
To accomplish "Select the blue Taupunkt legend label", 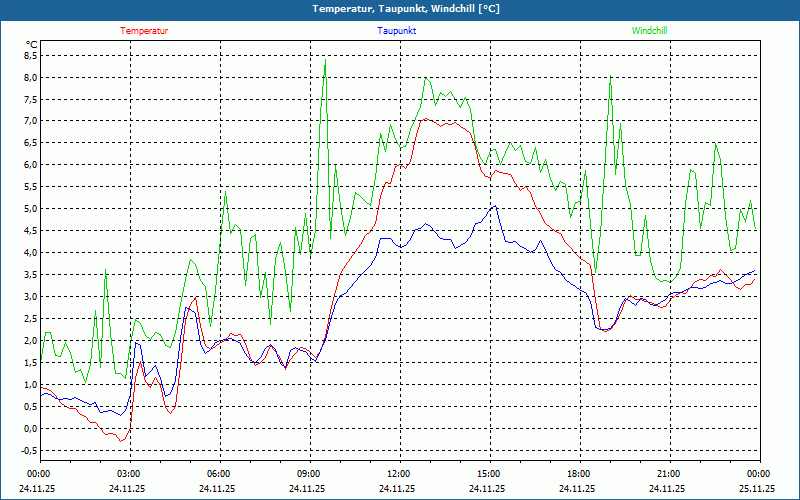I will point(397,31).
